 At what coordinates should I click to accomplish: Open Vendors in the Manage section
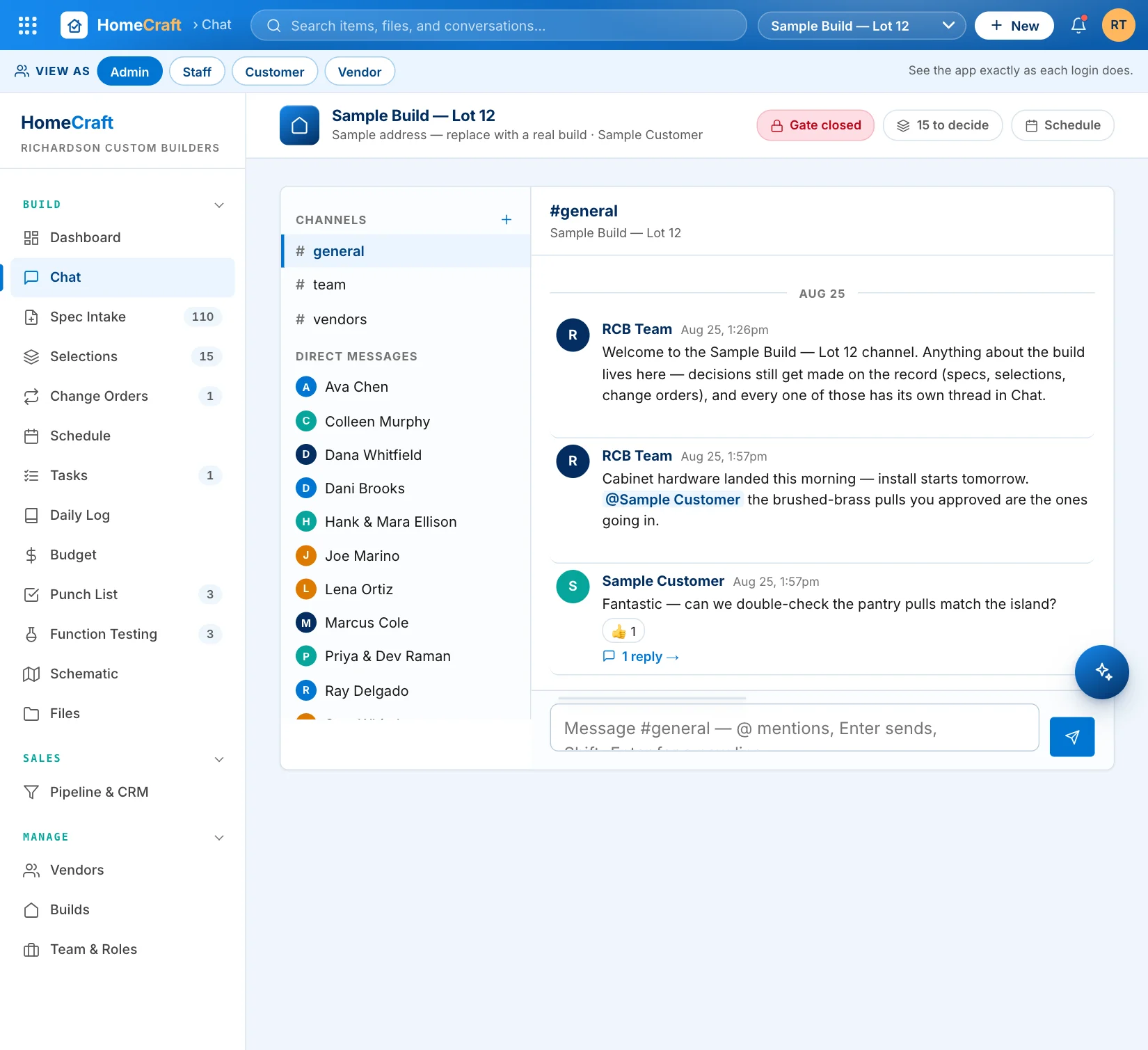[122, 870]
